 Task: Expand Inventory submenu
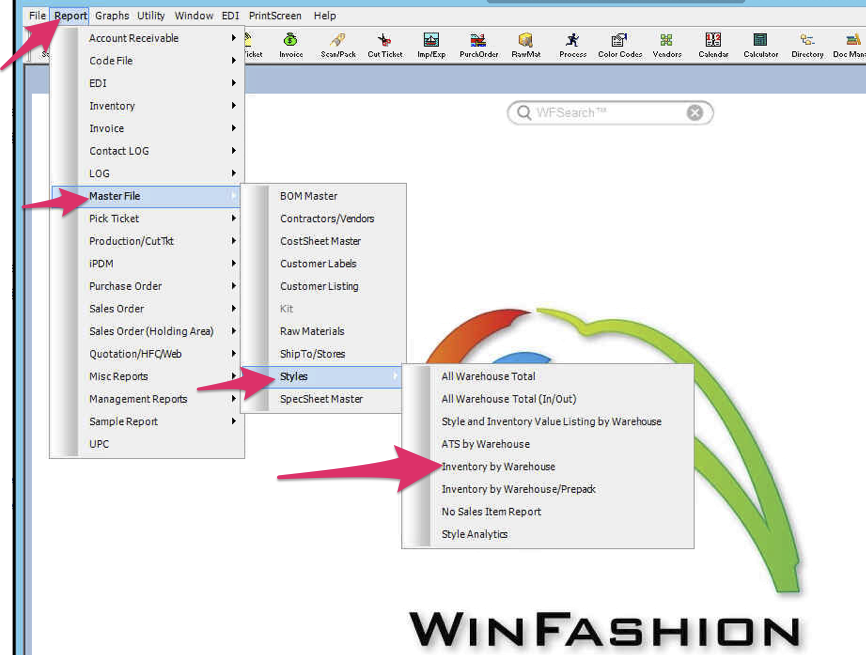coord(147,106)
